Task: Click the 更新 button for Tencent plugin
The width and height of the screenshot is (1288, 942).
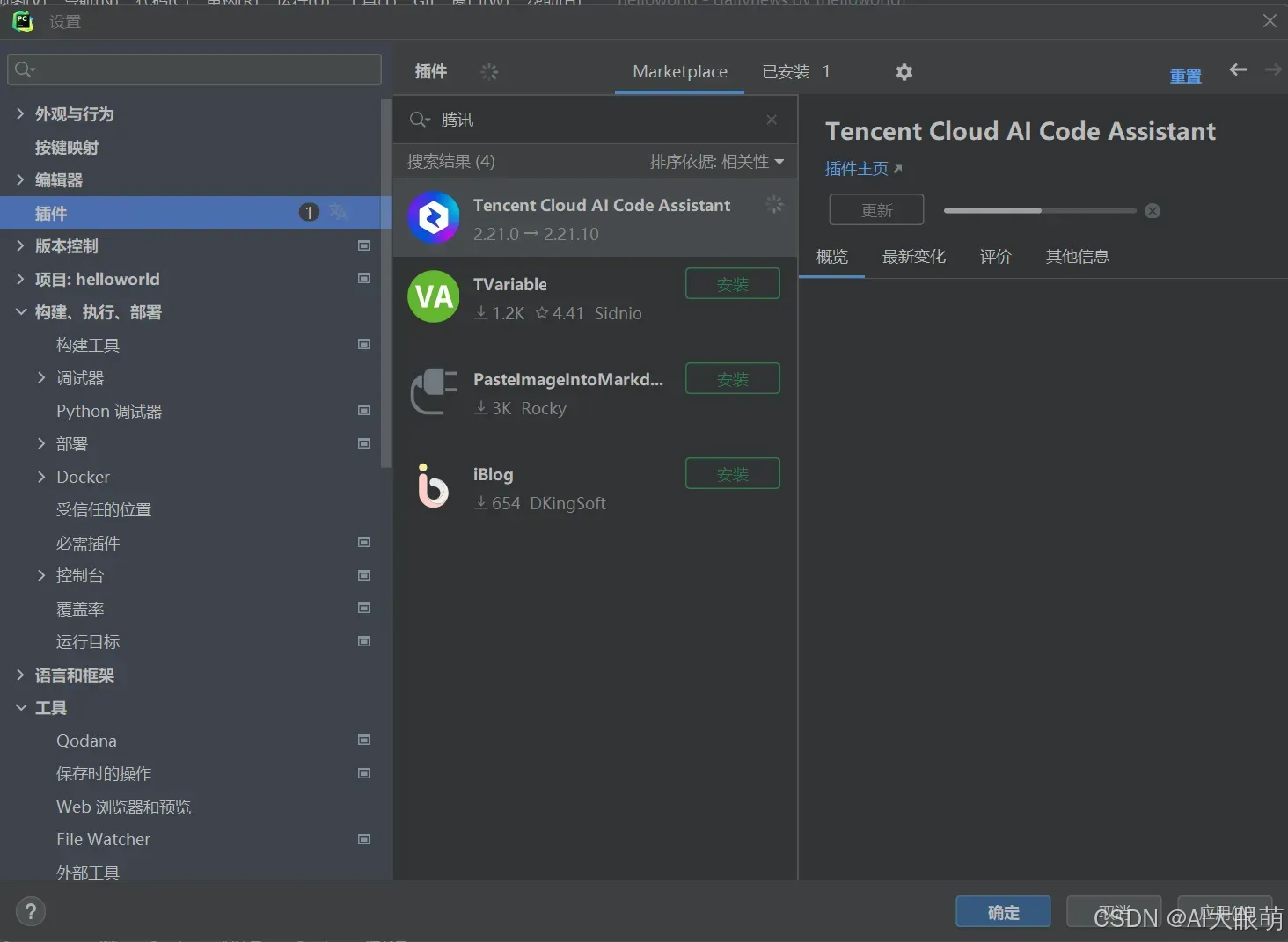Action: 876,210
